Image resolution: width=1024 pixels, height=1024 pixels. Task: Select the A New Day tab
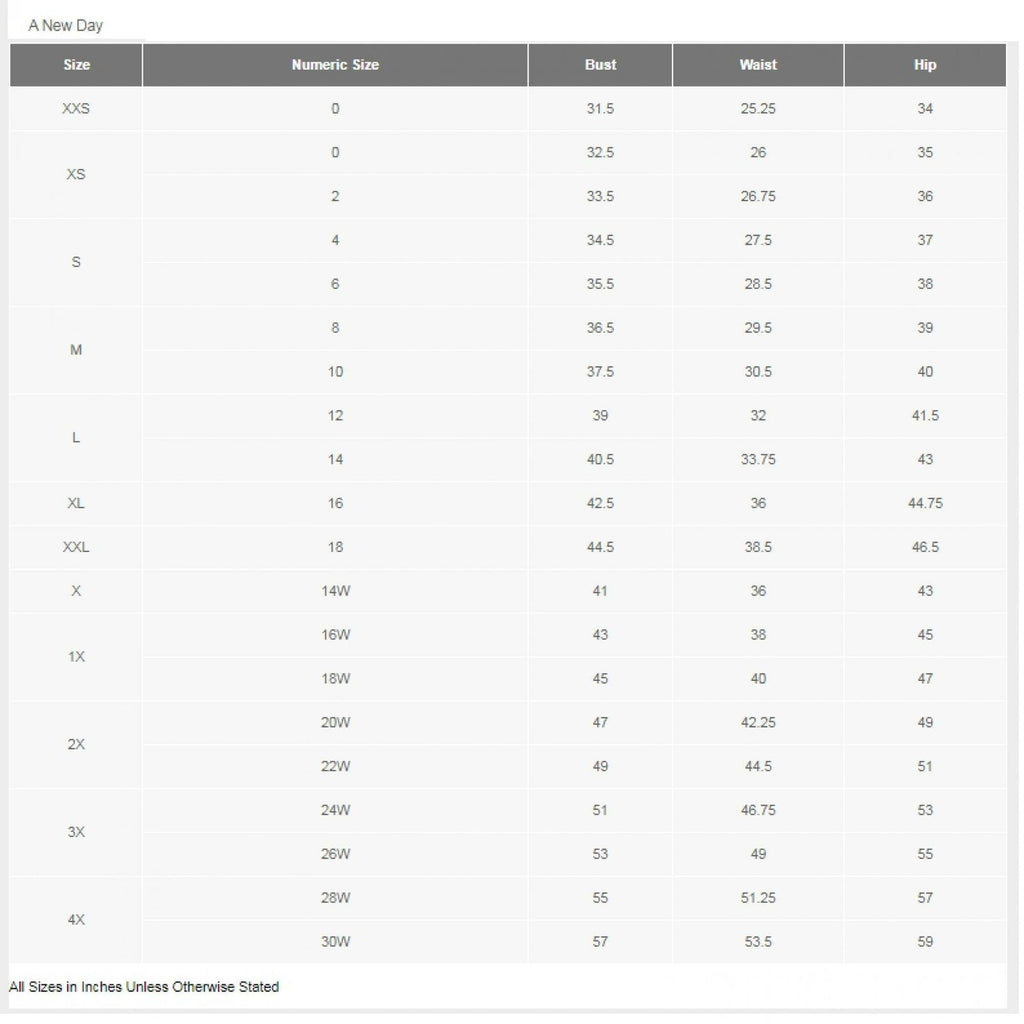coord(66,25)
